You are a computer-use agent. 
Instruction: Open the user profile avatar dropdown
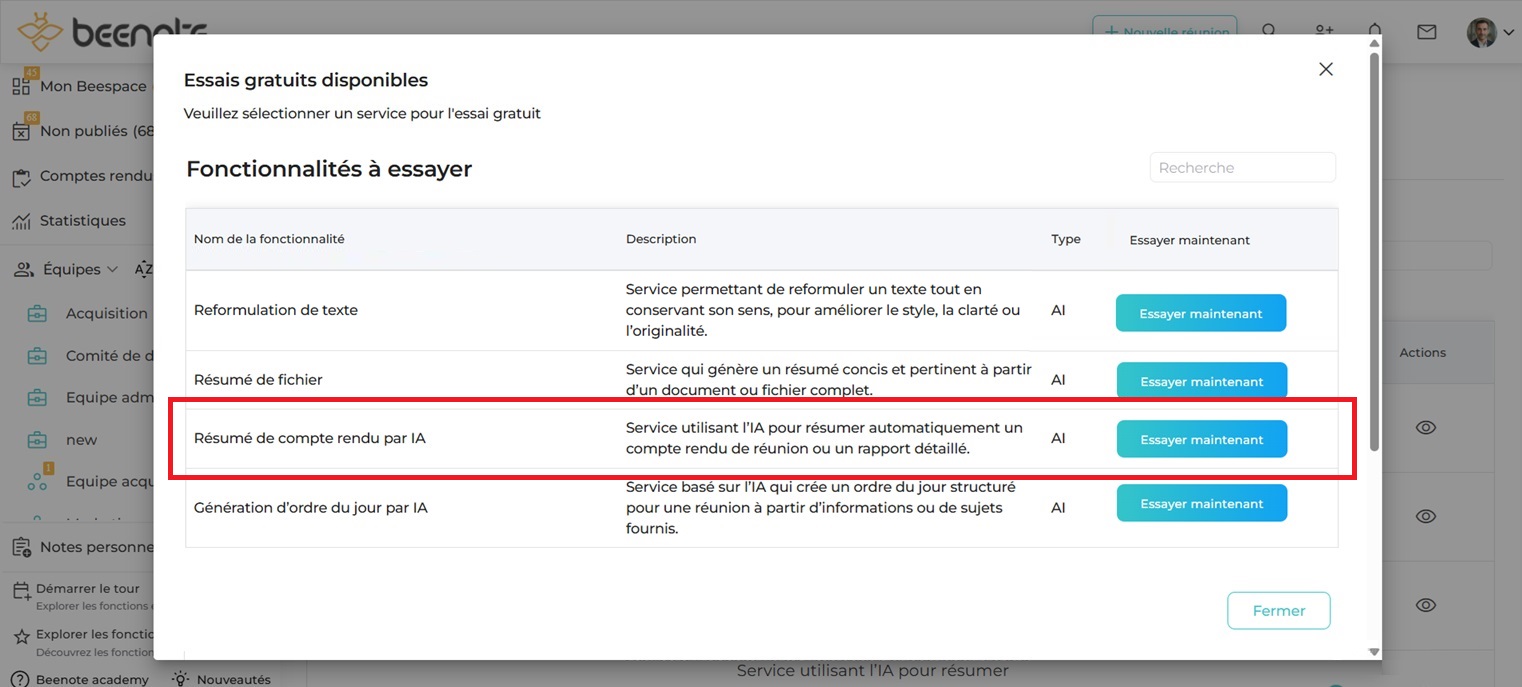[x=1490, y=32]
